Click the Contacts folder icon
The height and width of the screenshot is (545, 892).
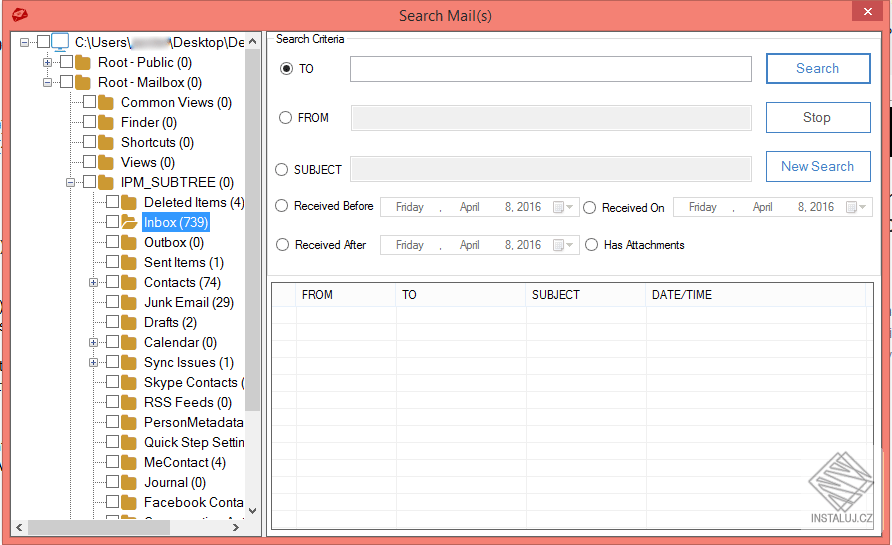tap(129, 282)
